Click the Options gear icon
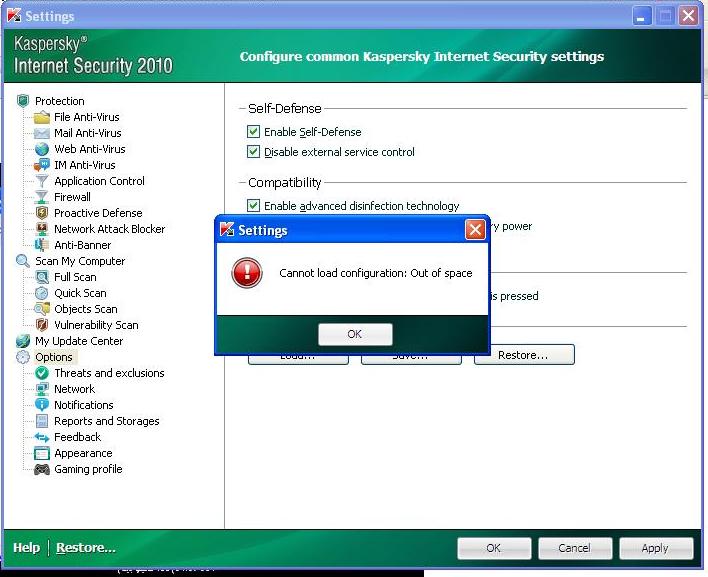The height and width of the screenshot is (577, 708). coord(23,357)
